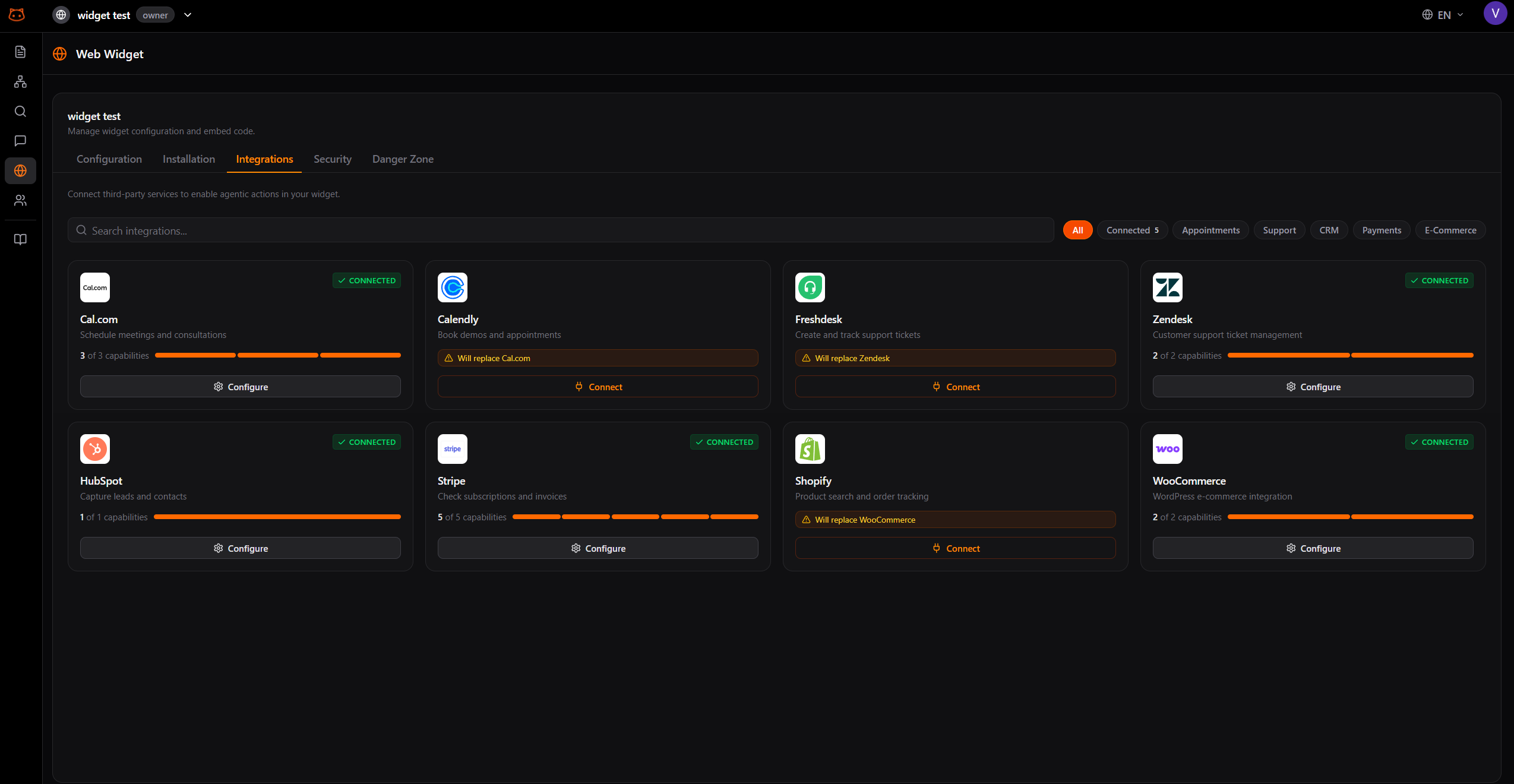Filter by Connected integrations
The height and width of the screenshot is (784, 1514).
[1132, 230]
